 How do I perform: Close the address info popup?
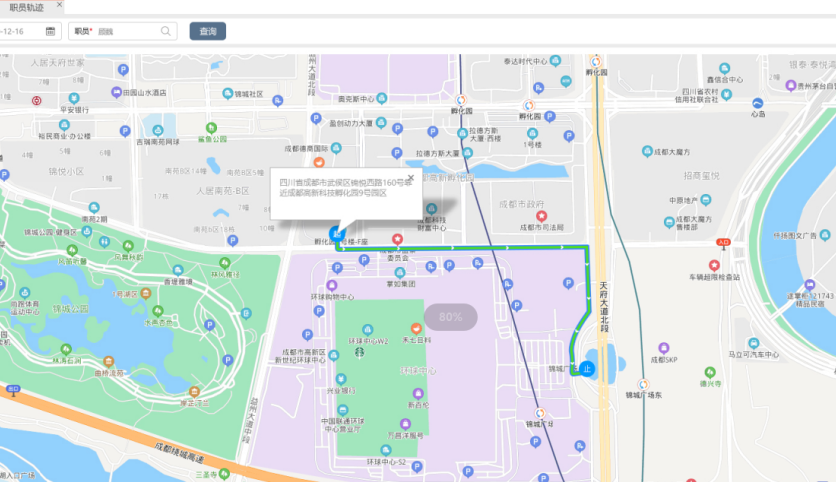pos(410,178)
